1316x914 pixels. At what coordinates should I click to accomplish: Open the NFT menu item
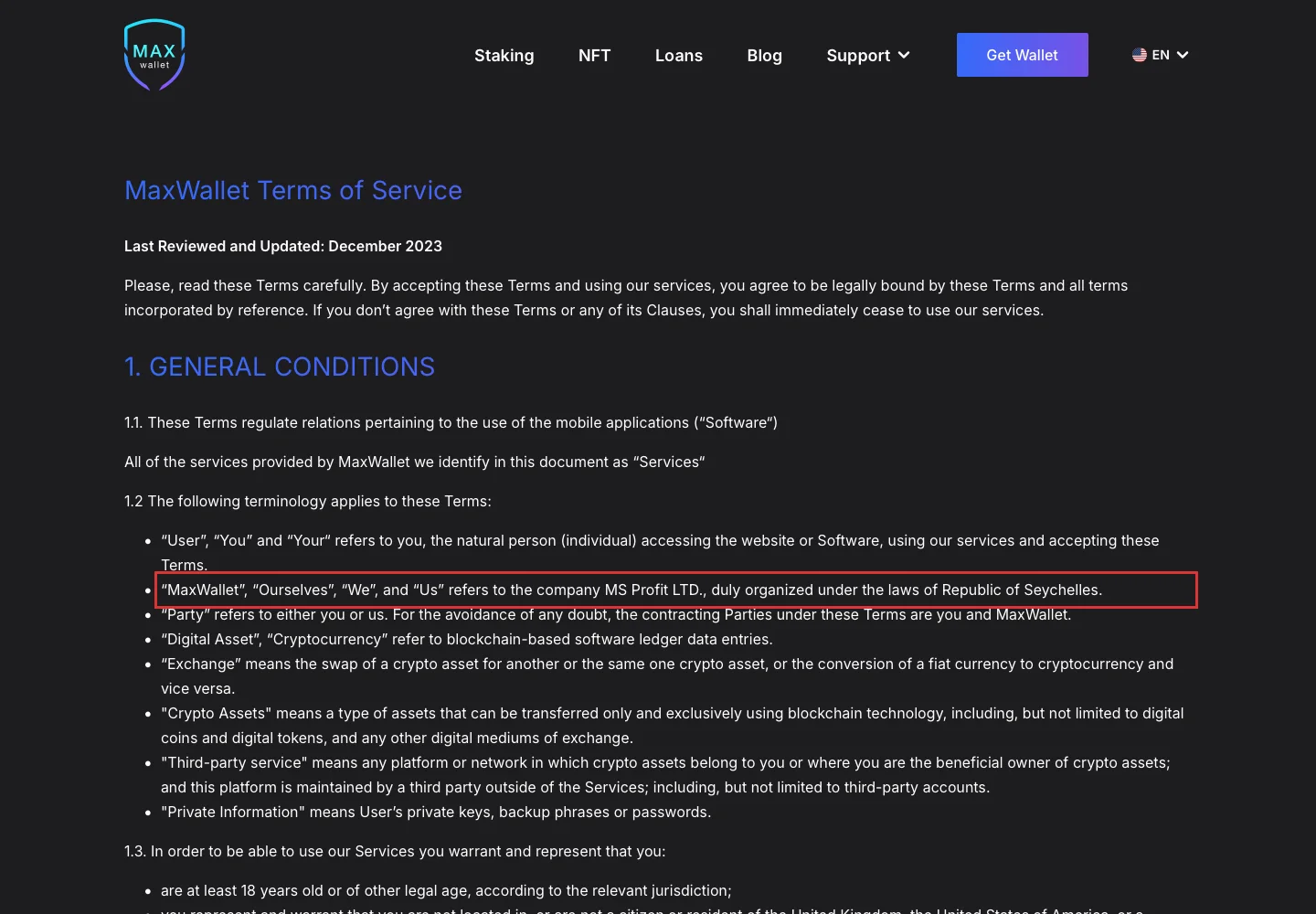point(595,56)
